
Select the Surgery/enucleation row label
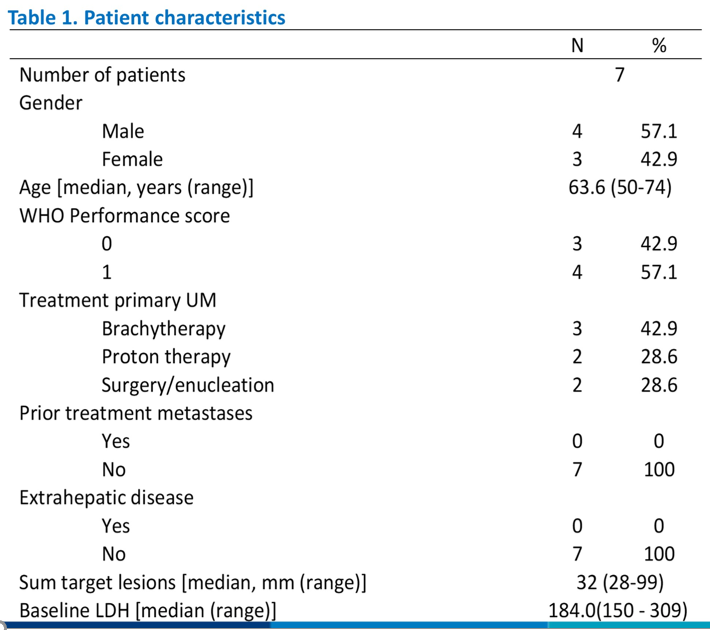point(187,384)
